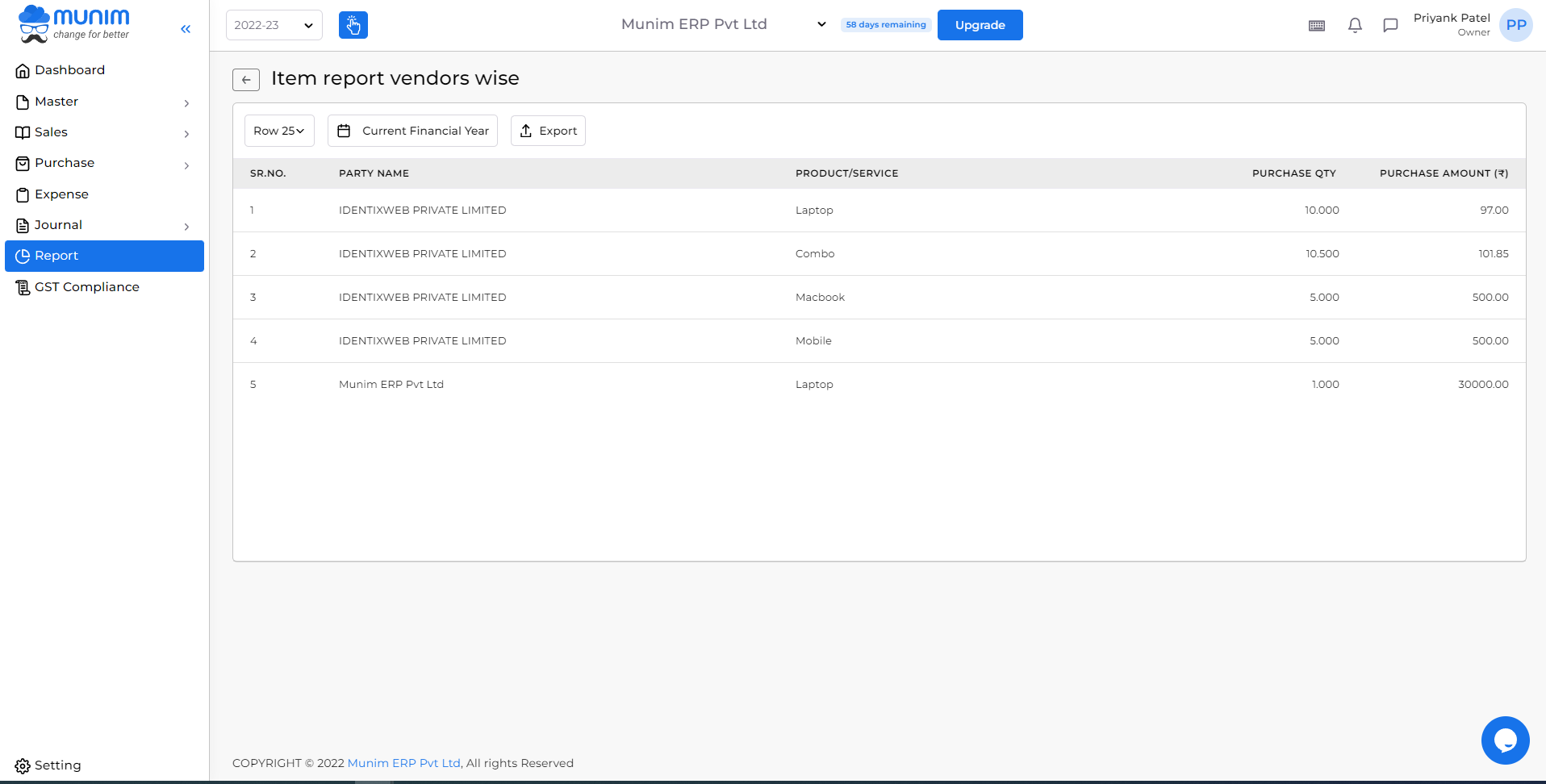Click the Item report vendors wise title

point(395,78)
